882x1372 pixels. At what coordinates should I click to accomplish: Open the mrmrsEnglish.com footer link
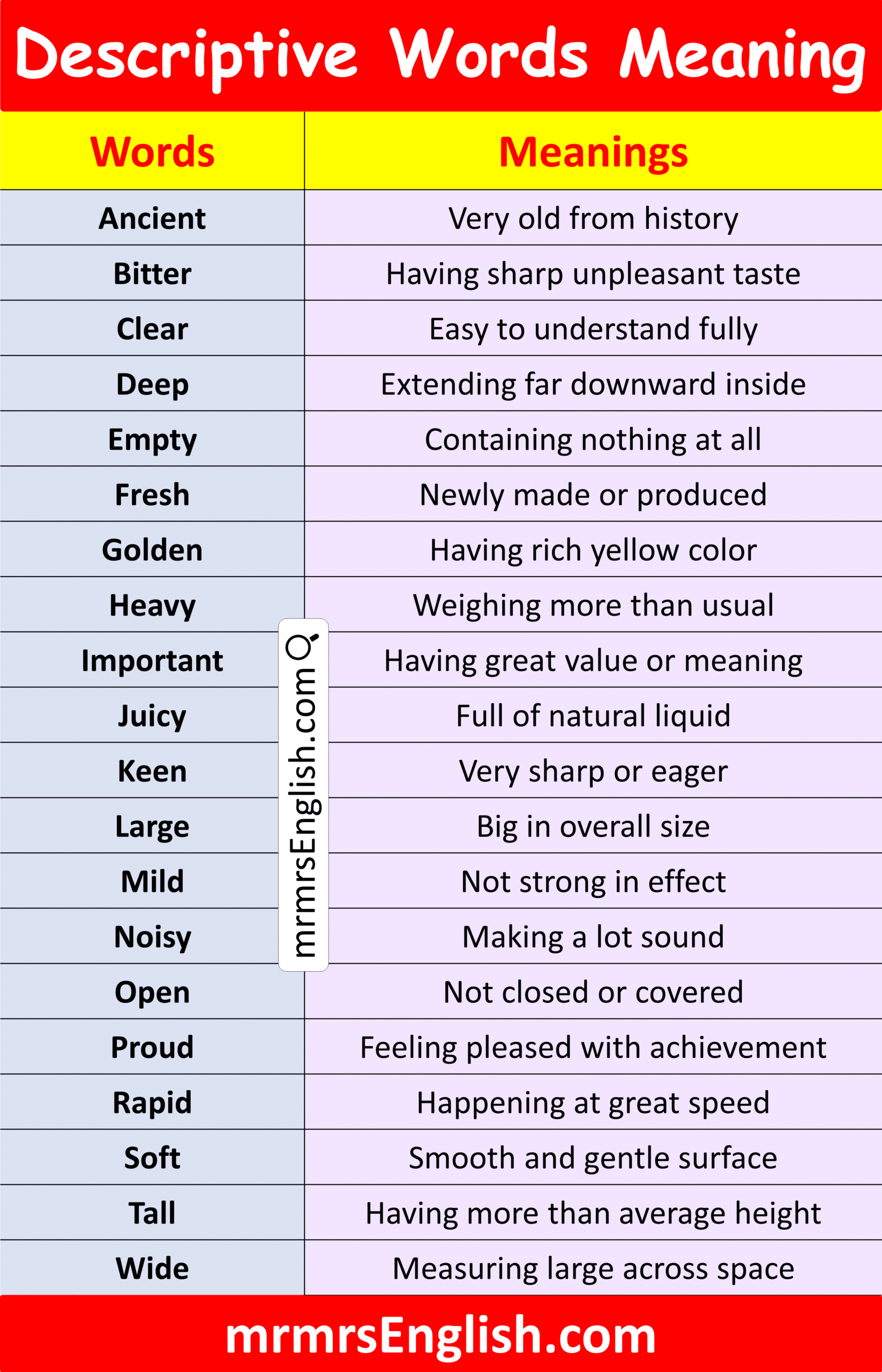[440, 1334]
